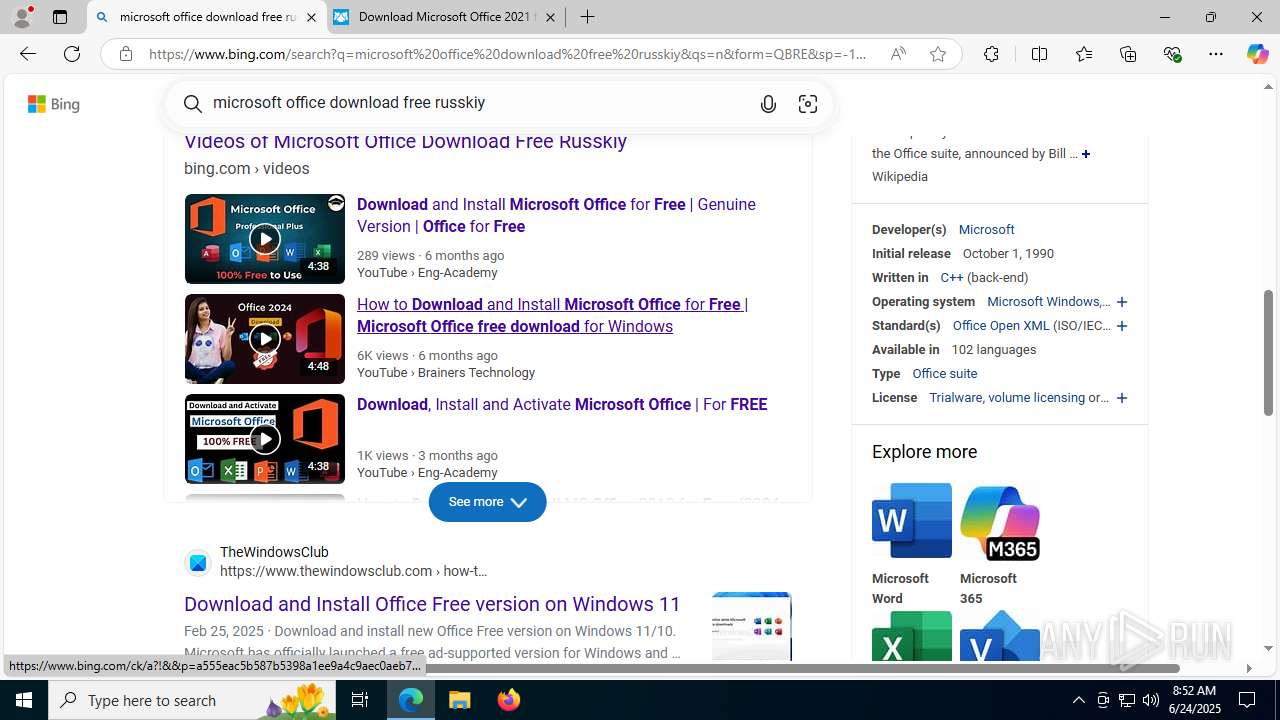Viewport: 1280px width, 720px height.
Task: Open the browser profile avatar icon
Action: tap(22, 17)
